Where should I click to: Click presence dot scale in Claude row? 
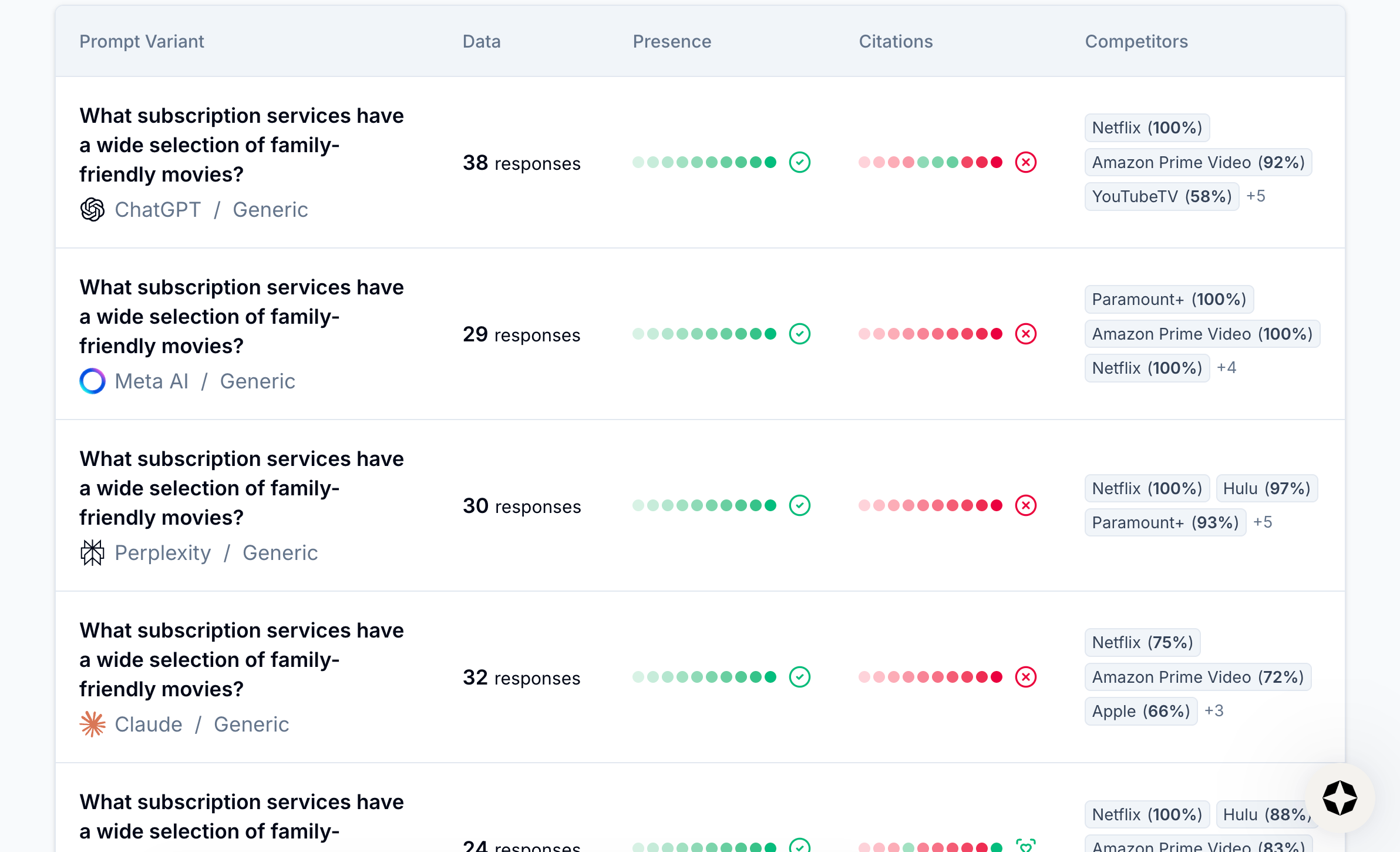coord(704,677)
